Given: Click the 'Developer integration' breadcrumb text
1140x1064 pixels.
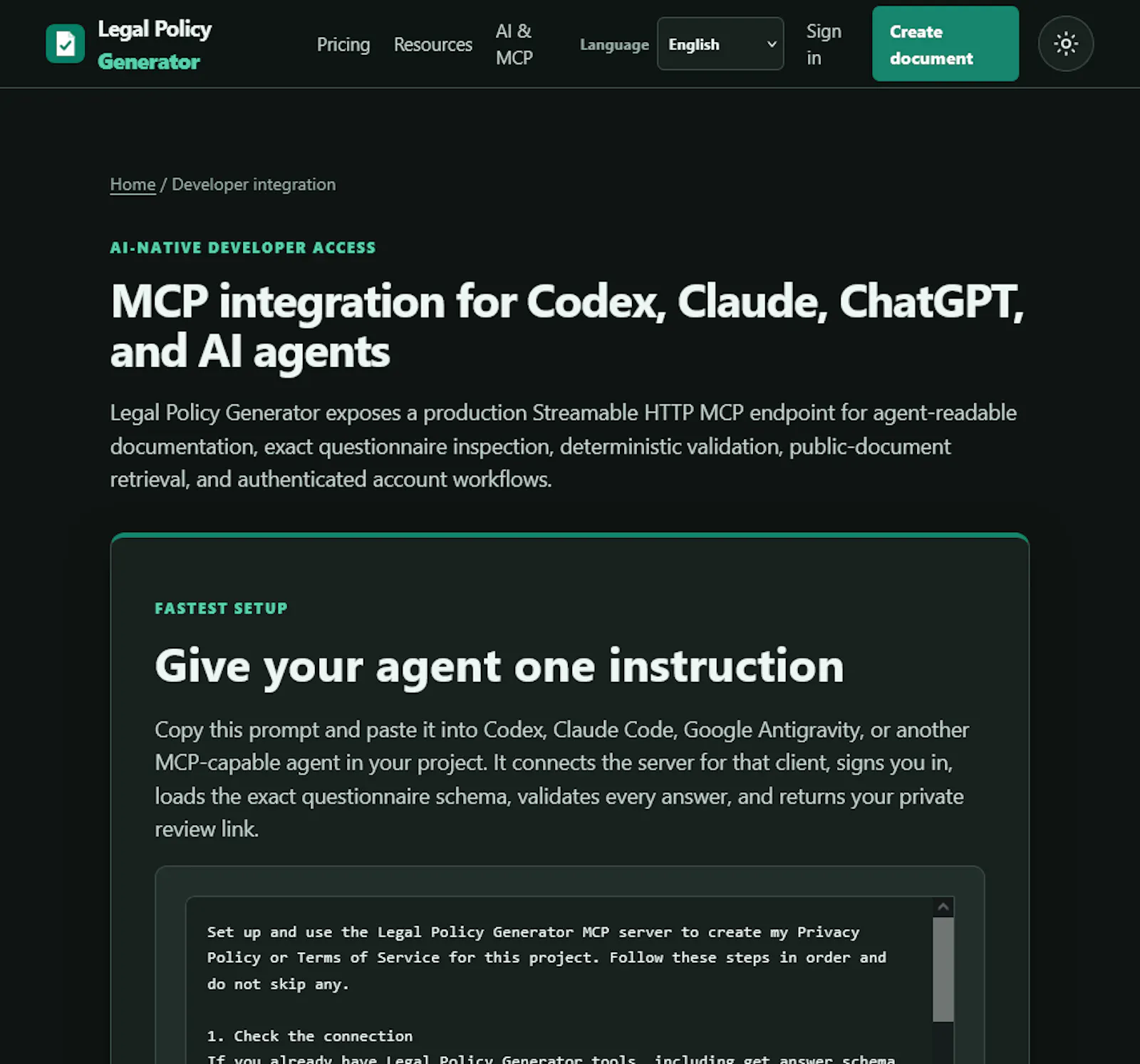Looking at the screenshot, I should tap(254, 185).
